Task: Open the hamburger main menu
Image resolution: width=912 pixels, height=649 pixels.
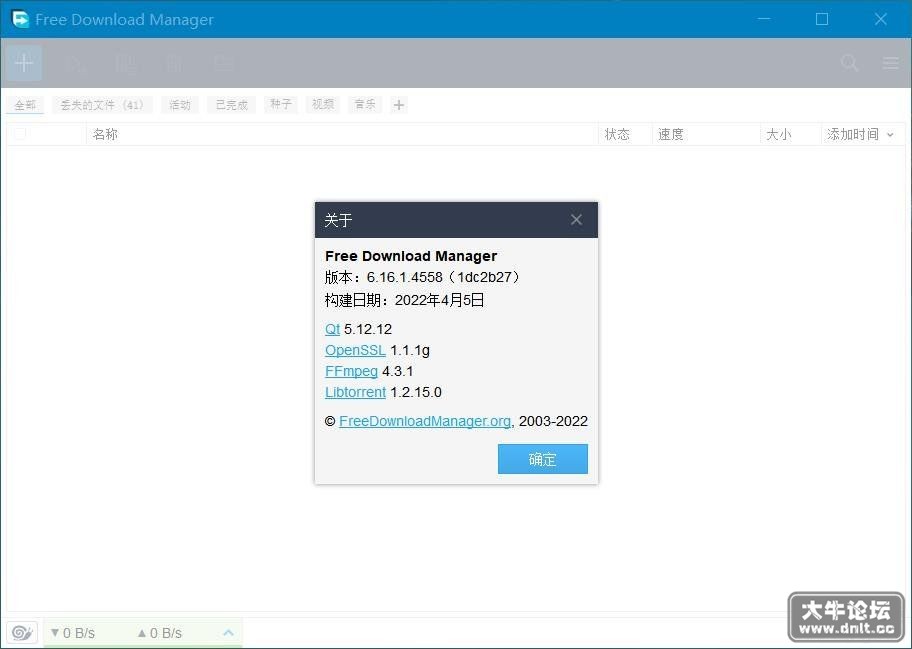Action: point(890,63)
